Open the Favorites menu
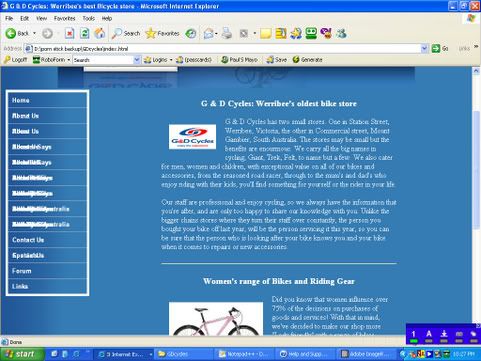Viewport: 481px width, 361px height. (x=64, y=18)
